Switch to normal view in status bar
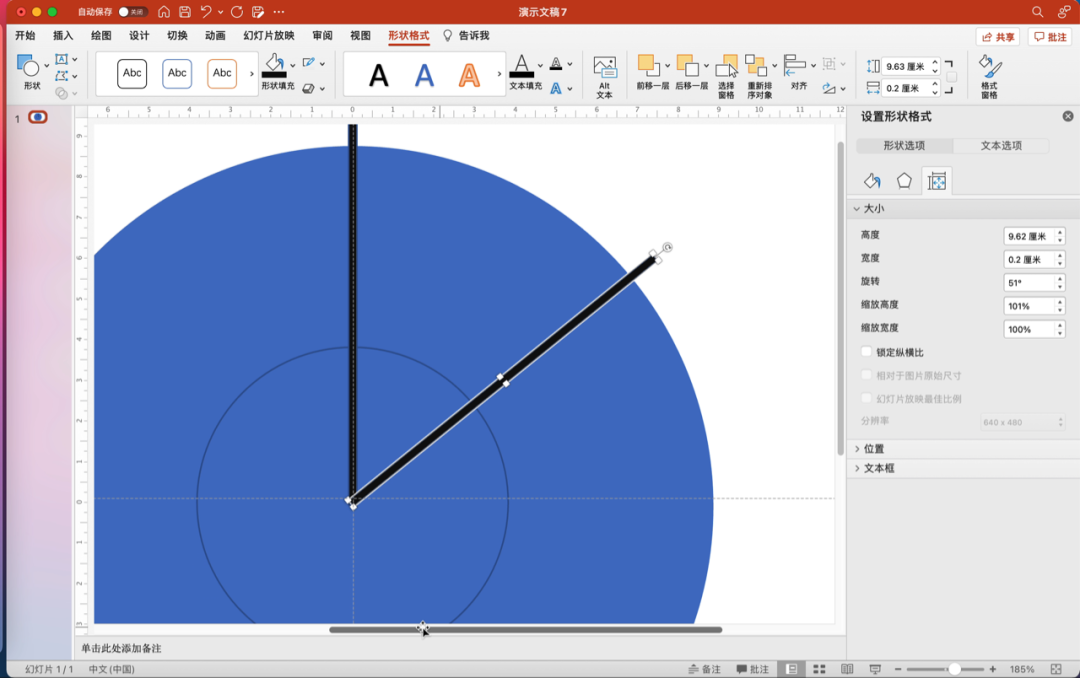The width and height of the screenshot is (1080, 678). point(792,669)
